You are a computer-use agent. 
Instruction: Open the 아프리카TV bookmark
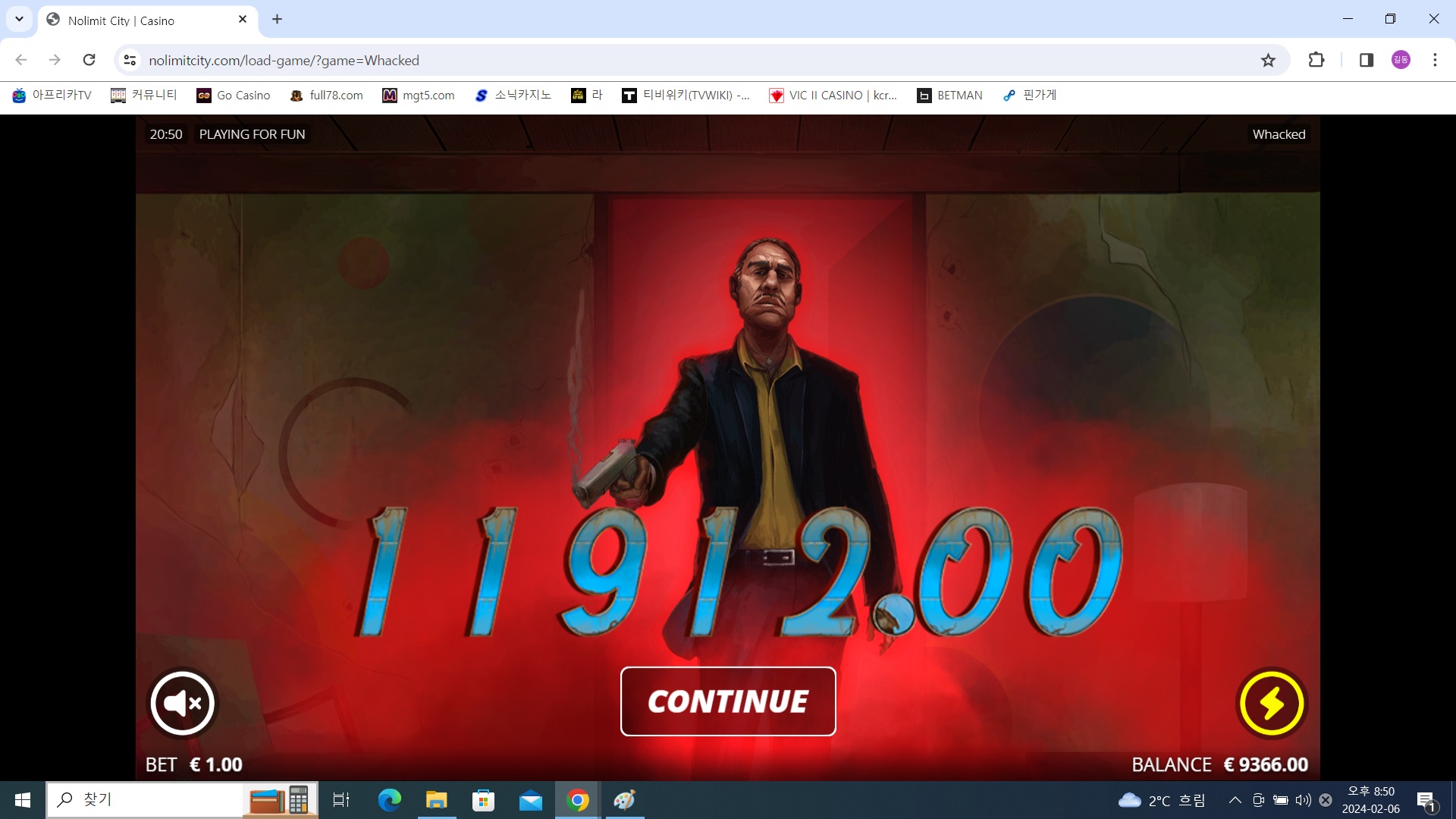52,95
